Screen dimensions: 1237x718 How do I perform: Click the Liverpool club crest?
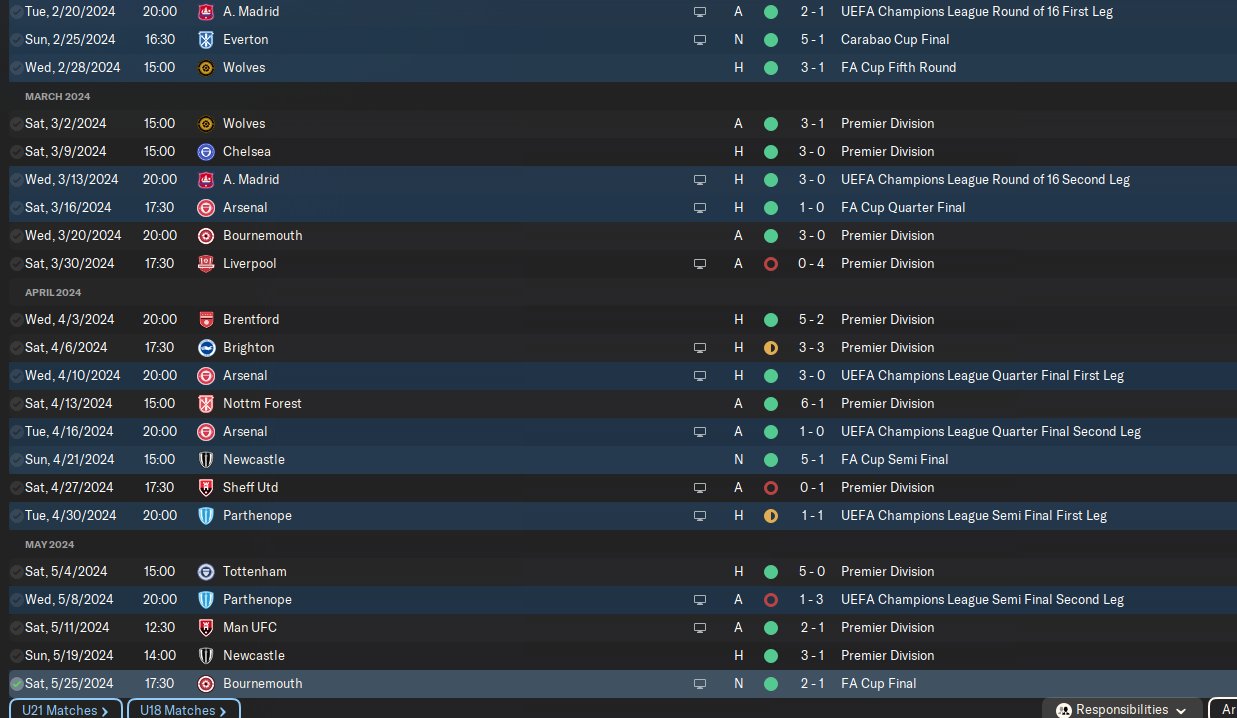[206, 264]
